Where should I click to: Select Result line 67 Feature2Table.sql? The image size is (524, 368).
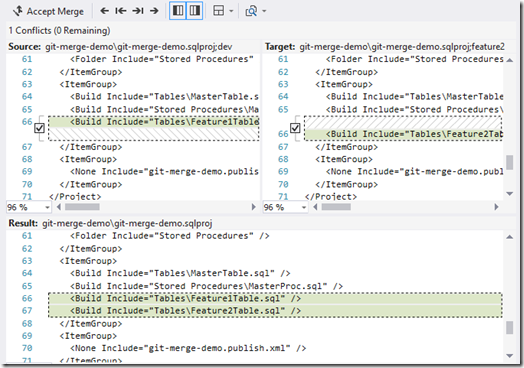[x=185, y=311]
